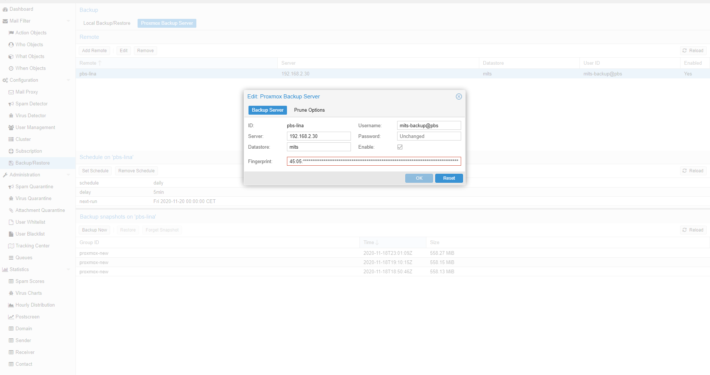Sort by the Time column header
Image resolution: width=710 pixels, height=375 pixels.
[393, 242]
